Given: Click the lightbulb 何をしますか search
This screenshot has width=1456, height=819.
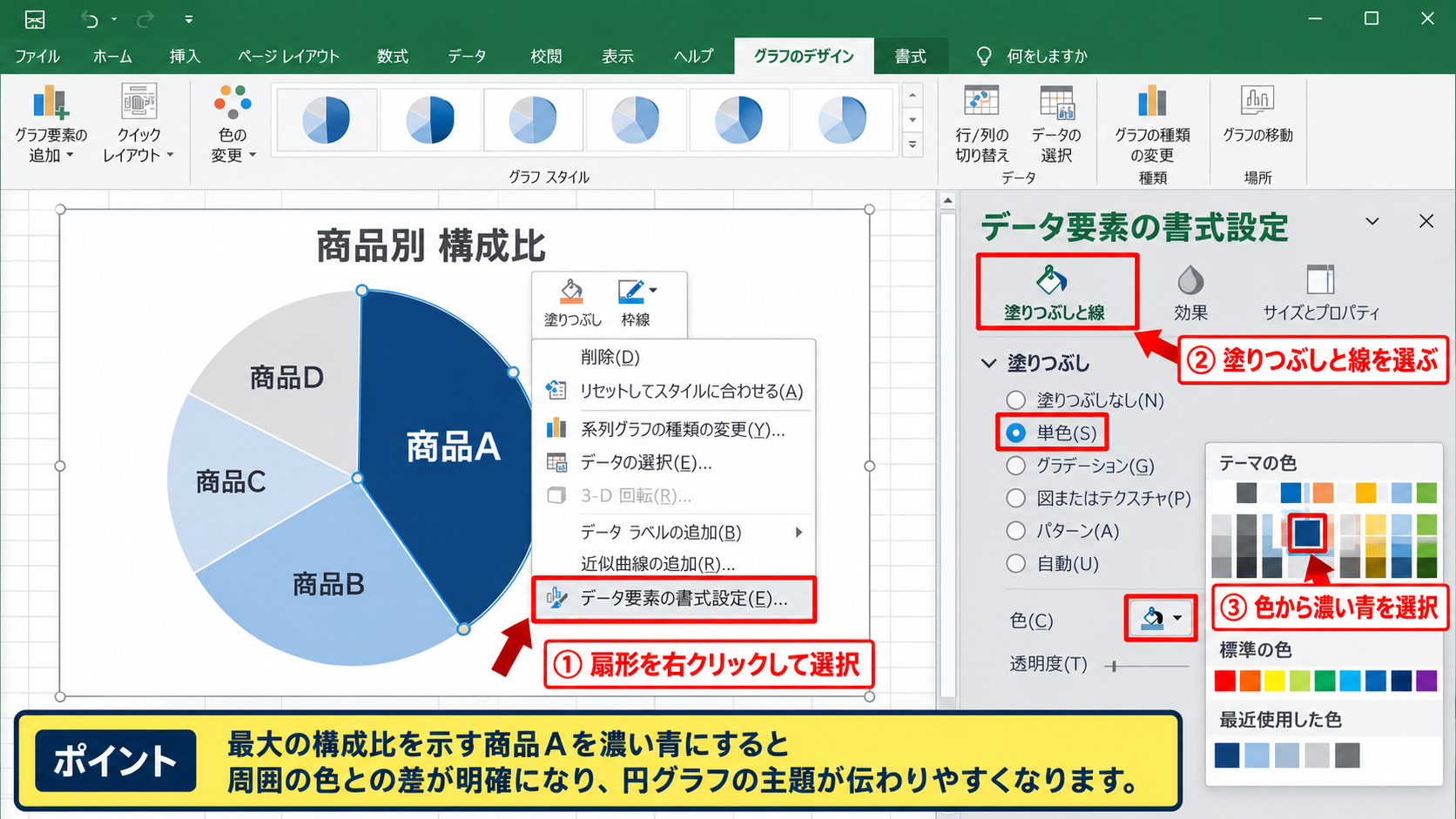Looking at the screenshot, I should (x=1032, y=56).
